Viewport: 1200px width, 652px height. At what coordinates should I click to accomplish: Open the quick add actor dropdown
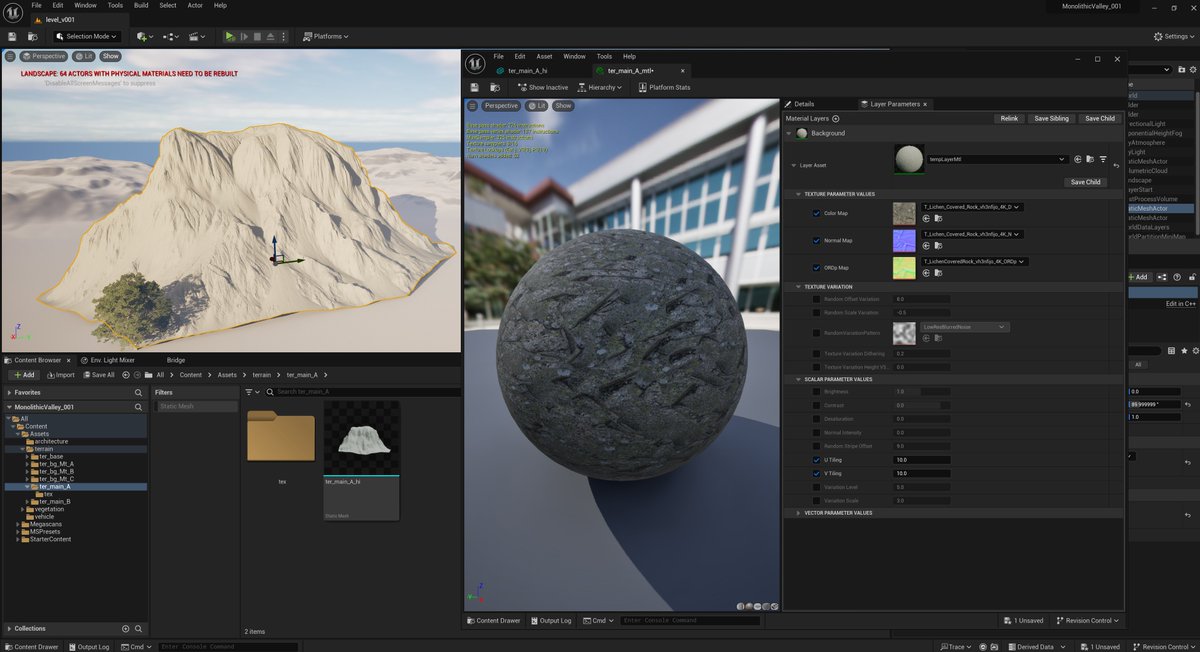tap(145, 36)
